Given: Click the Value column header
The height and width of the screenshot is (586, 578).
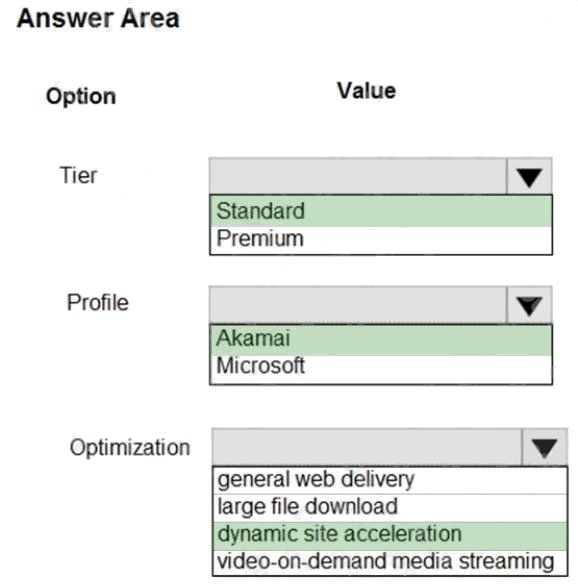Looking at the screenshot, I should (x=366, y=91).
